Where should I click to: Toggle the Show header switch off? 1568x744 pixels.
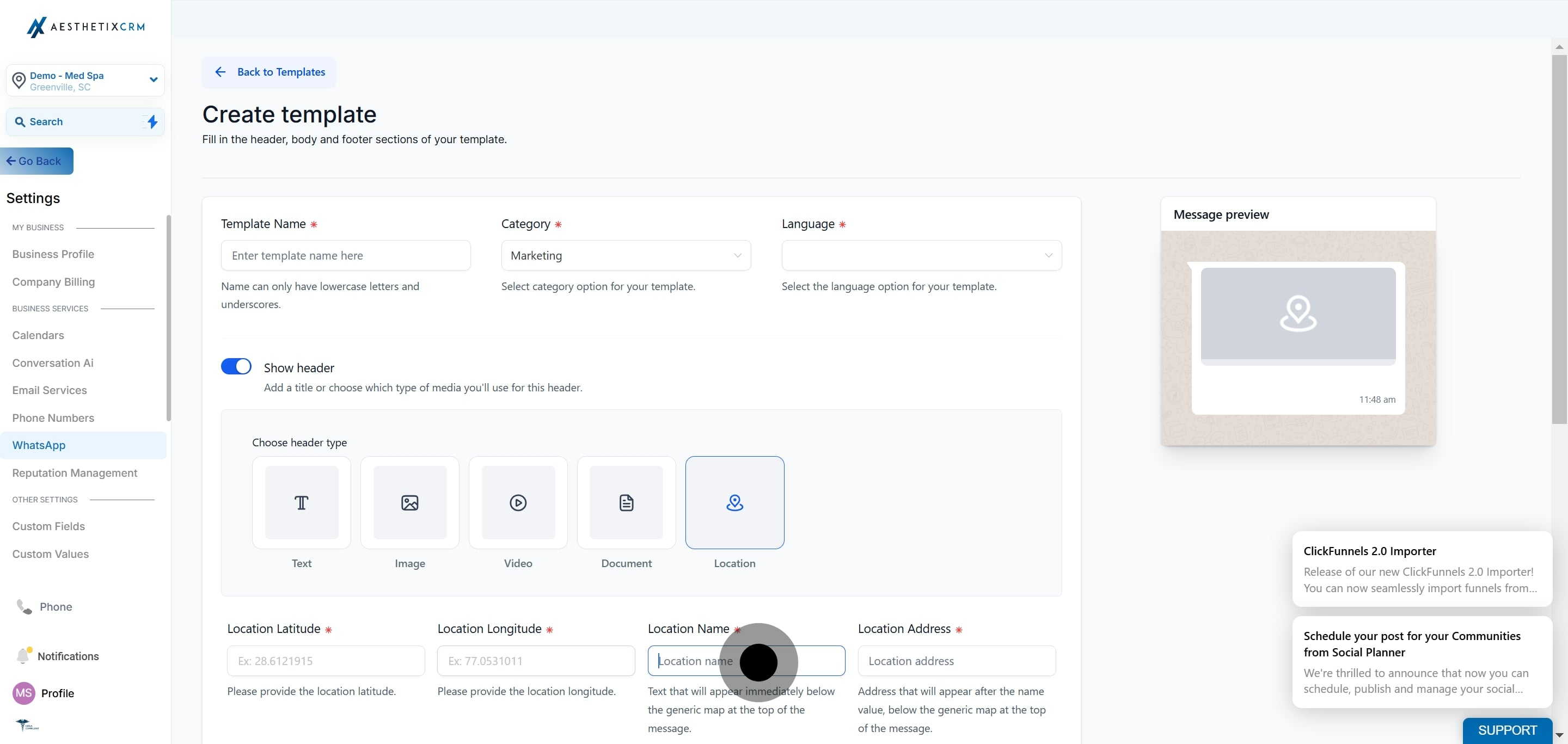click(x=236, y=366)
